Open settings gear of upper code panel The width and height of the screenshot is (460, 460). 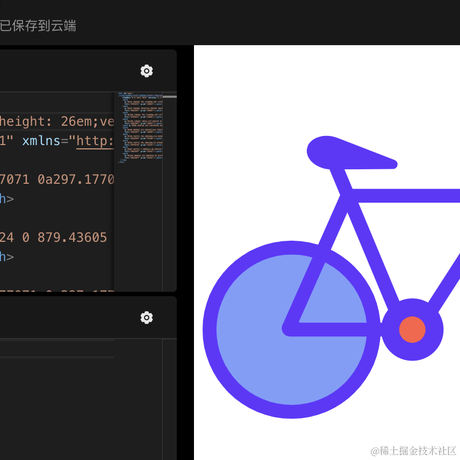[x=147, y=71]
